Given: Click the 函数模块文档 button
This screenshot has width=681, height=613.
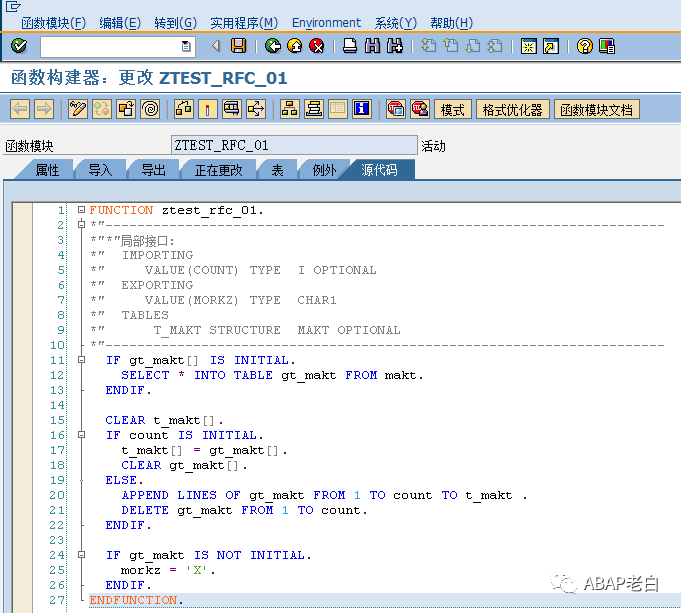Looking at the screenshot, I should [x=596, y=109].
